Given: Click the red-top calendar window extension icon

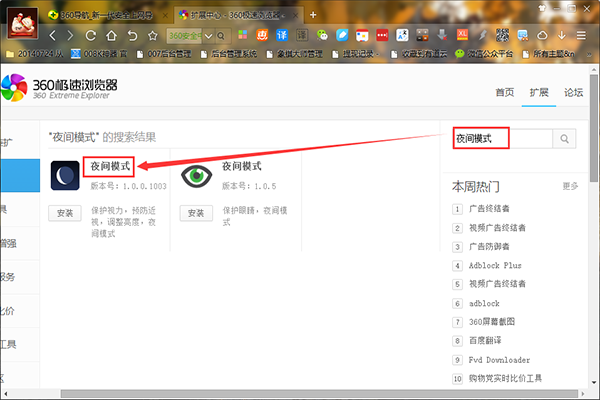Looking at the screenshot, I should (x=362, y=36).
